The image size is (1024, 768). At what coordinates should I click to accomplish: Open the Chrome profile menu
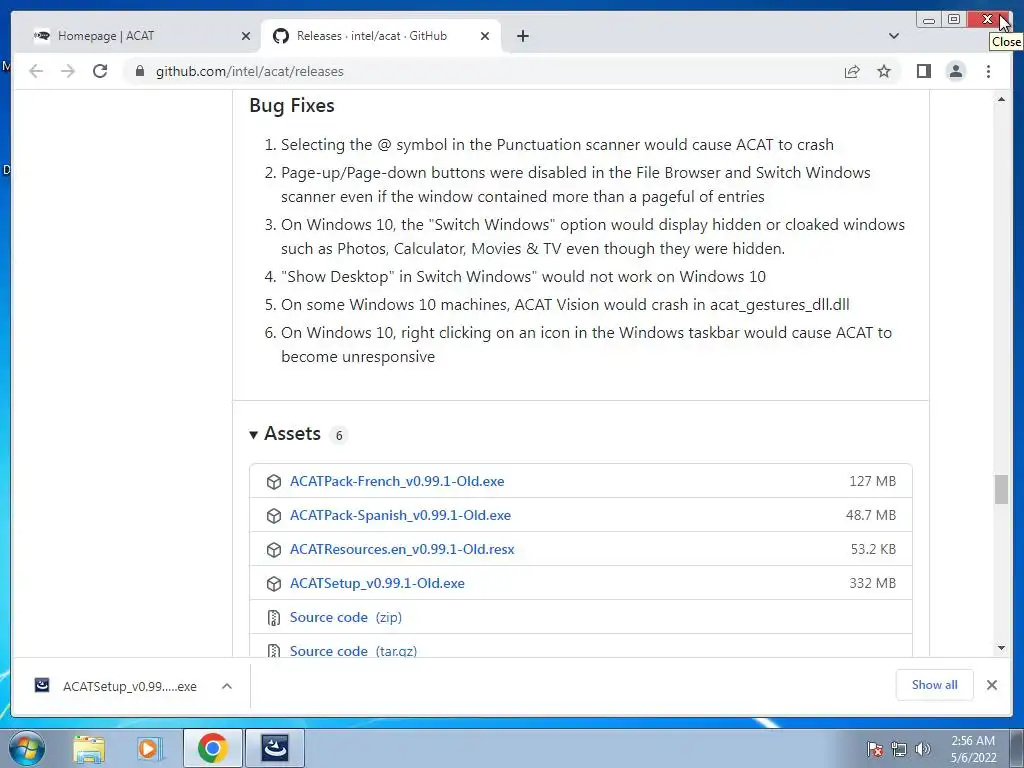tap(955, 71)
